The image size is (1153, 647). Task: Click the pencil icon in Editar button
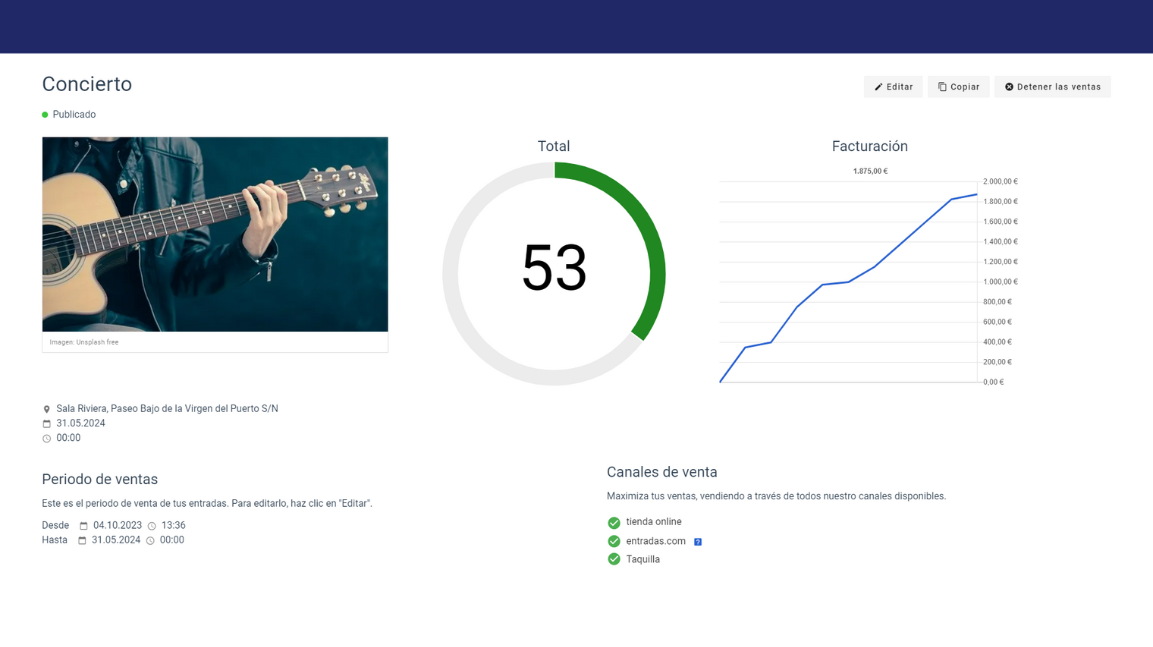pos(878,87)
